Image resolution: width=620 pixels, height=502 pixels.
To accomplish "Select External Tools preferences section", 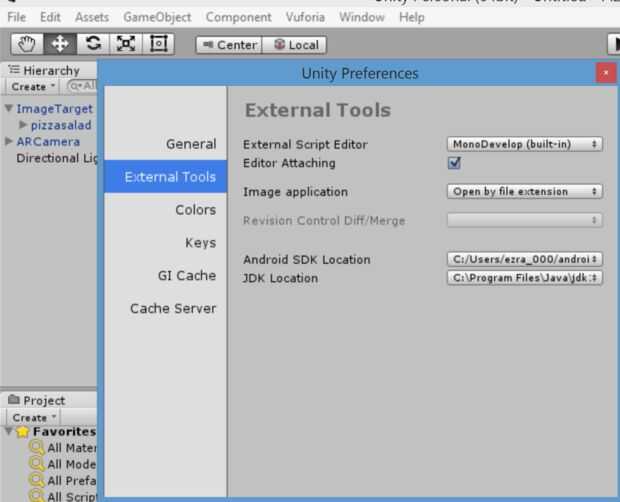I will (166, 177).
